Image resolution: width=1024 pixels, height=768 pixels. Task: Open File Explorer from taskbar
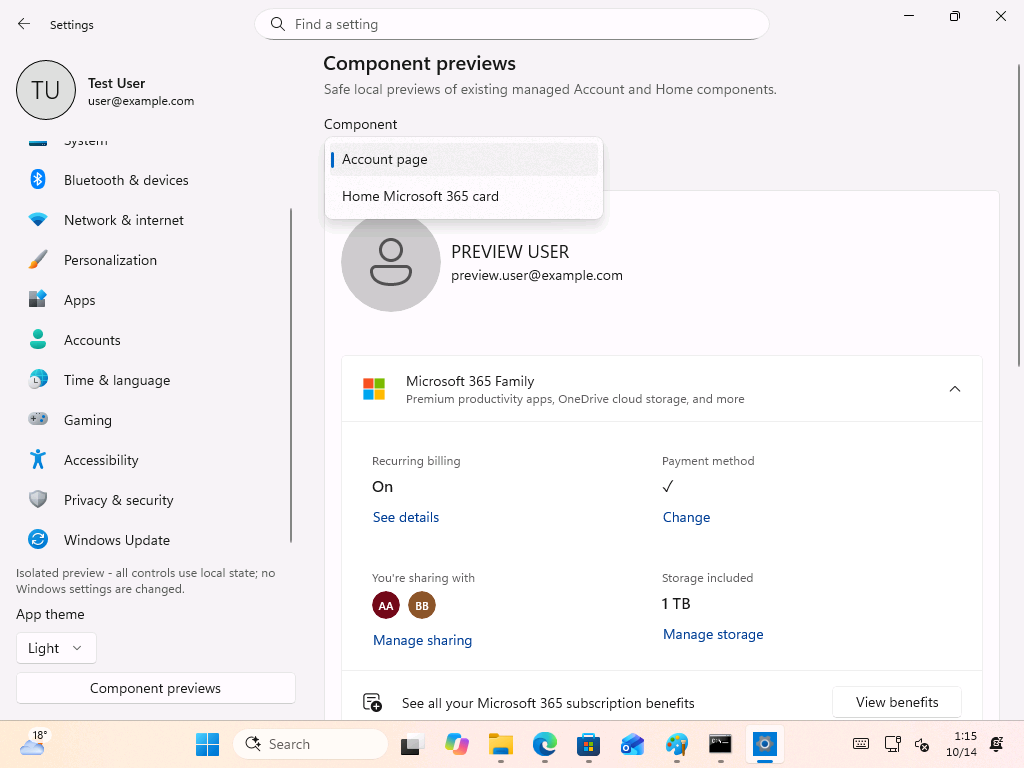(x=501, y=744)
